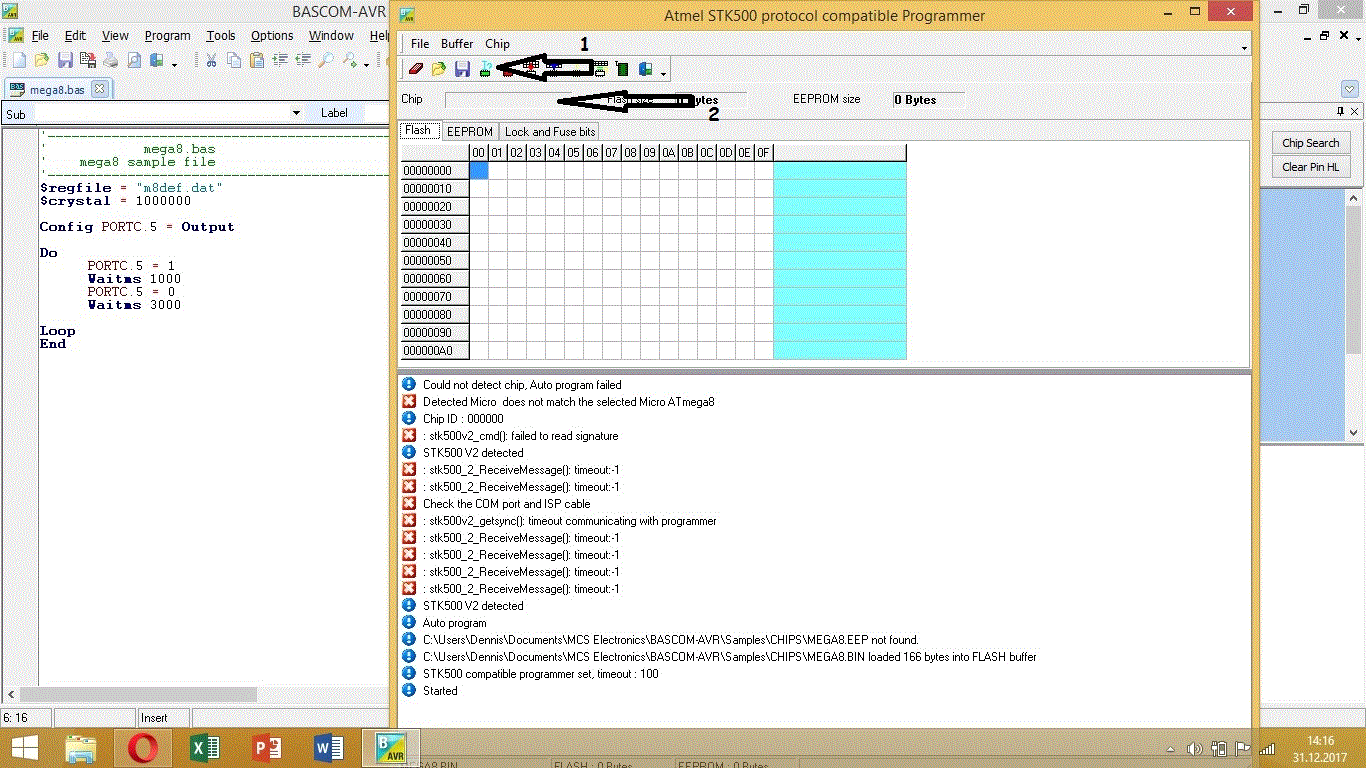Save buffer with programmer floppy disk icon

(462, 69)
